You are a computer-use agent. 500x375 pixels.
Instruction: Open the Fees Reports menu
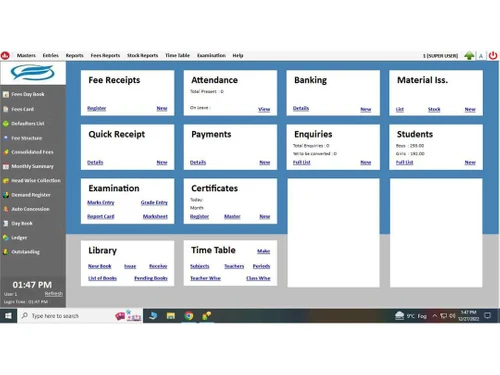coord(105,56)
